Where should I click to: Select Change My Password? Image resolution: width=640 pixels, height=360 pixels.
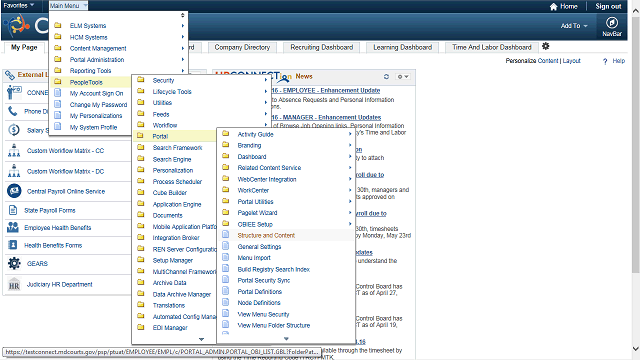pos(98,105)
